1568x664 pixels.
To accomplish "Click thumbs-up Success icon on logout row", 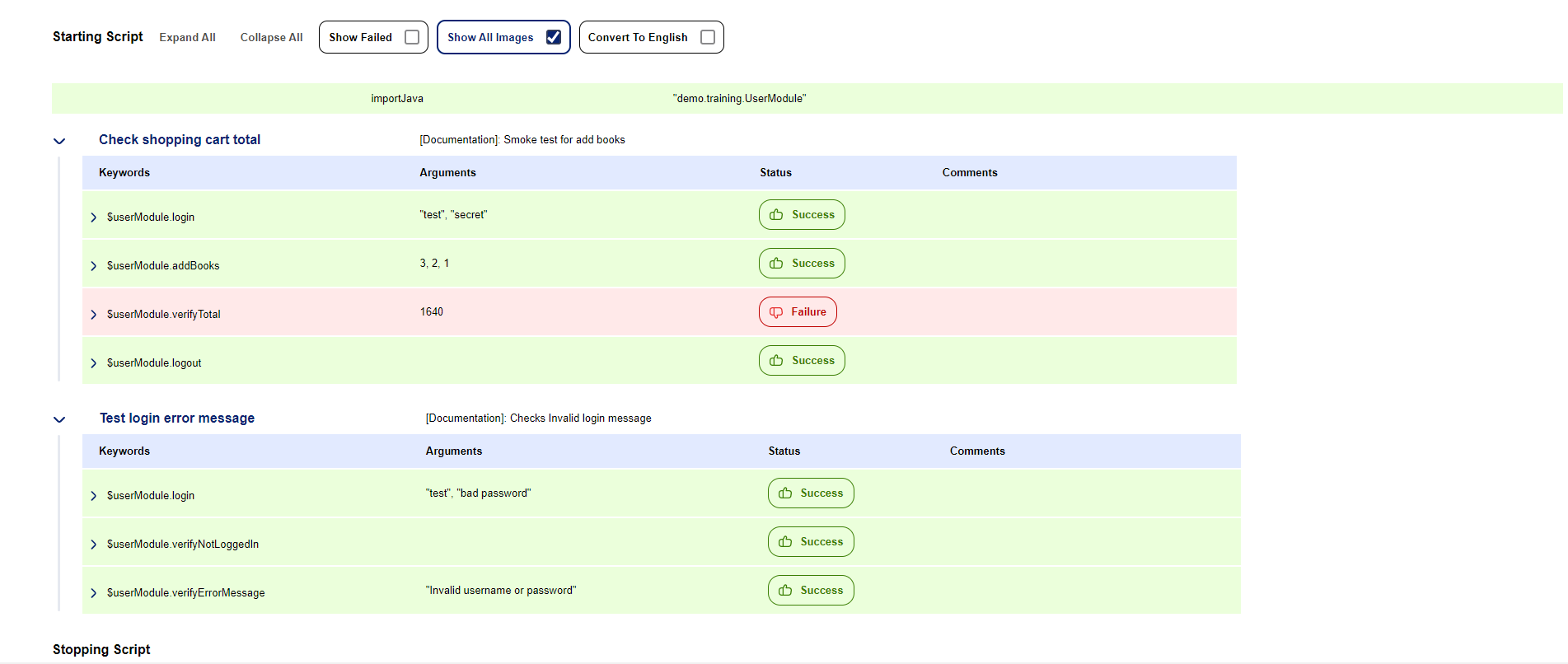I will [x=776, y=361].
